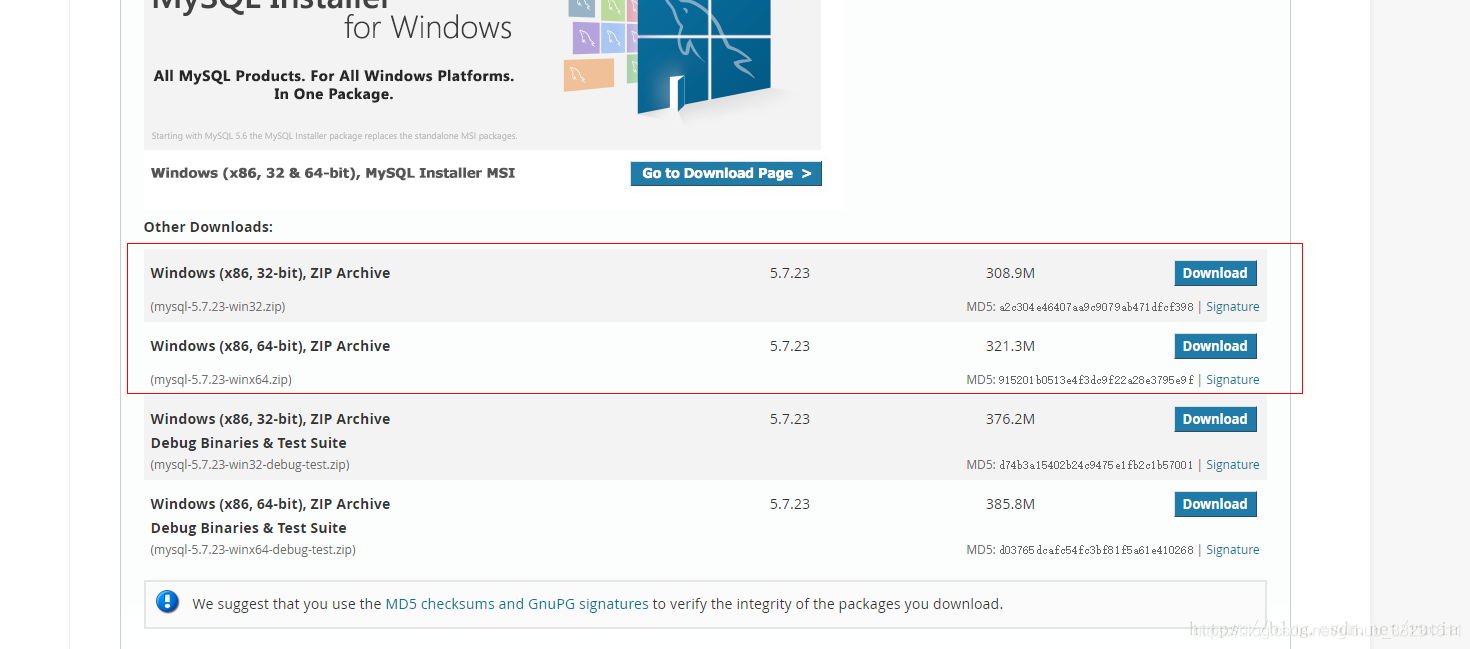
Task: Click MD5 hash of win32-debug-test package
Action: tap(1096, 465)
